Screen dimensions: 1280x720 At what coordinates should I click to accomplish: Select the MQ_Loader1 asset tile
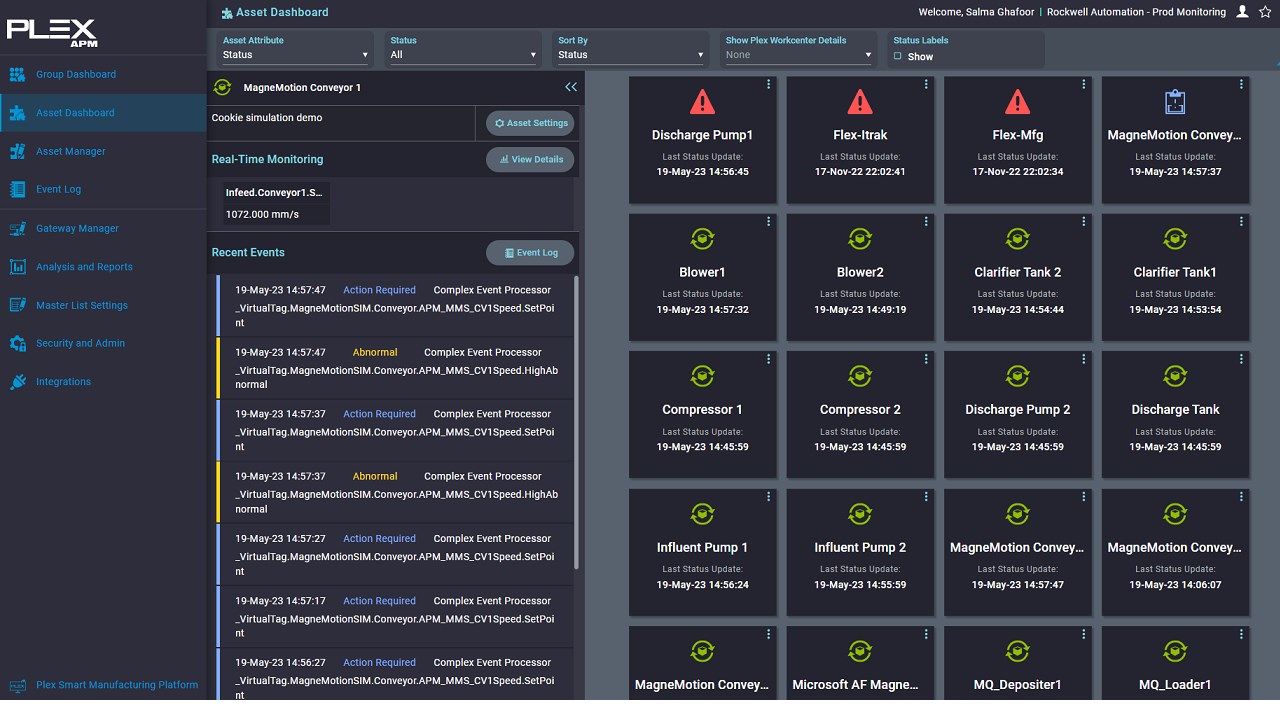tap(1175, 665)
